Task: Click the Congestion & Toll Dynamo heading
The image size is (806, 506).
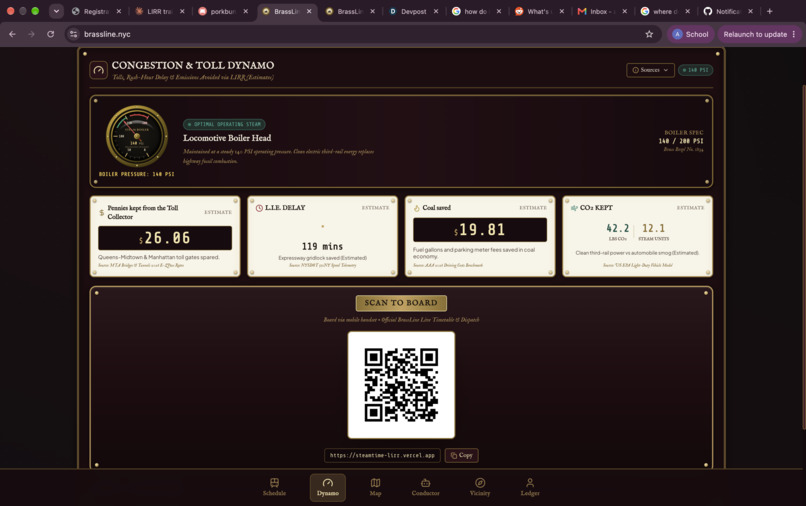Action: click(x=193, y=65)
